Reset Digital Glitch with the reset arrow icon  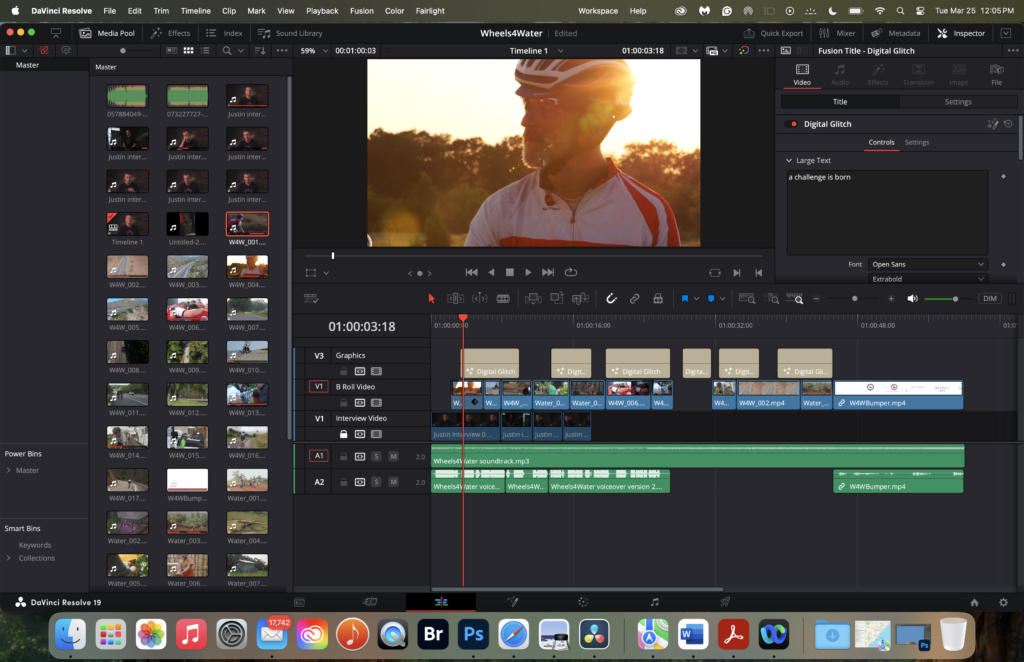click(x=1008, y=124)
